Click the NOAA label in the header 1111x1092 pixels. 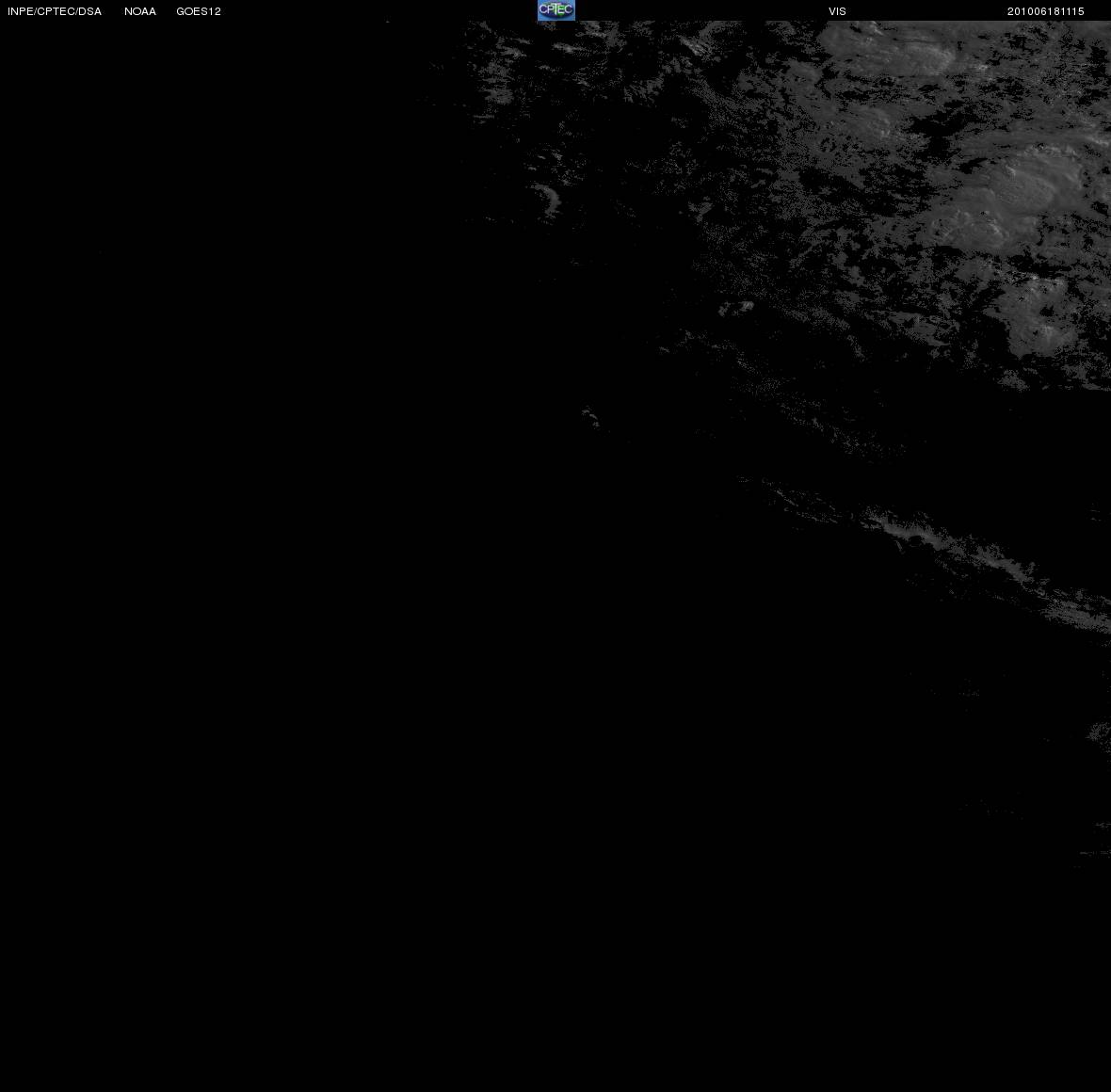140,11
